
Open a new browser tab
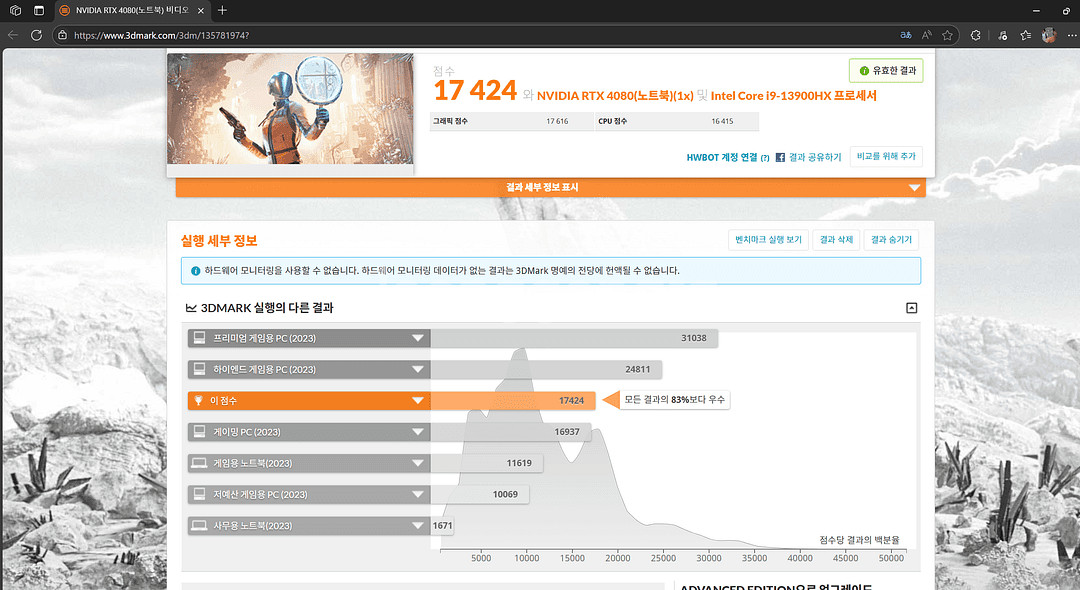222,10
